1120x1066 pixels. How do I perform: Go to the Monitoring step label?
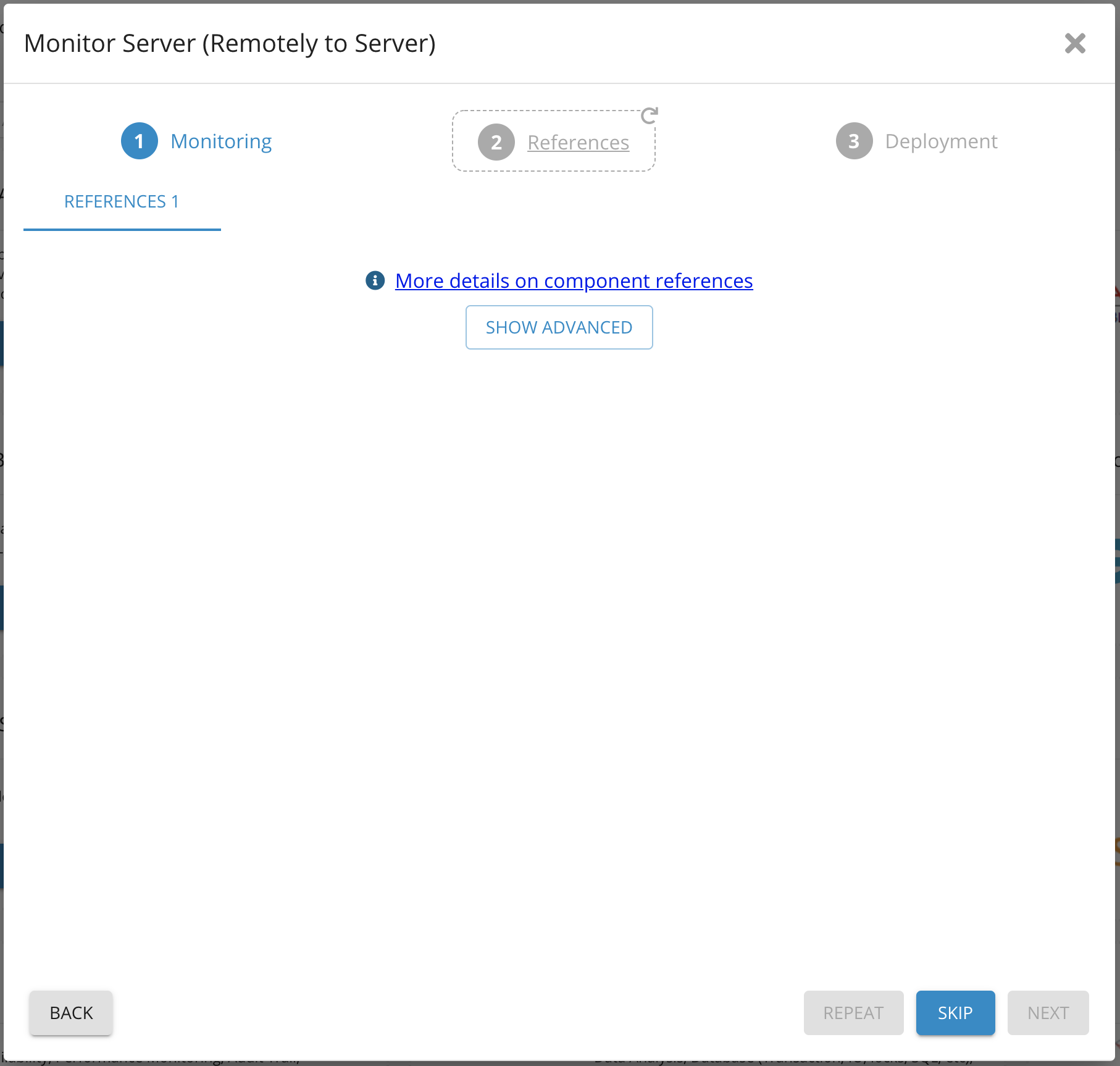pos(221,141)
